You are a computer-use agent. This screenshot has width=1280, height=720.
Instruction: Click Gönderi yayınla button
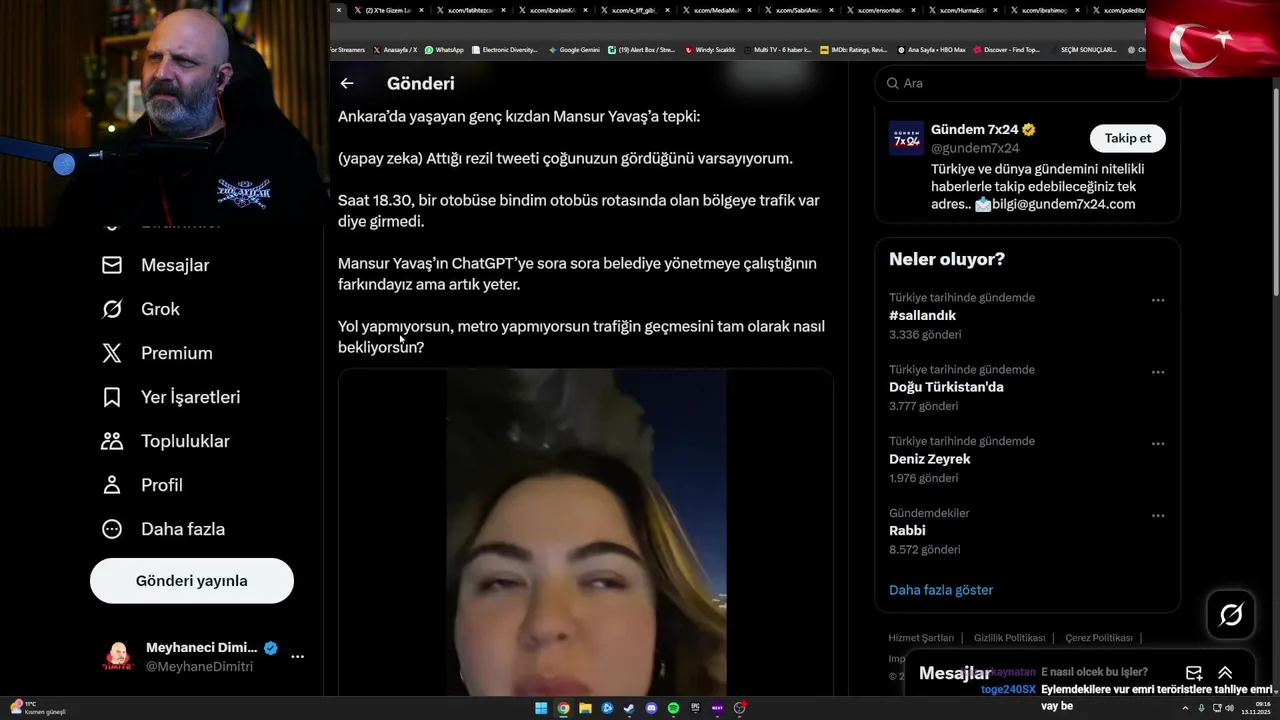192,581
